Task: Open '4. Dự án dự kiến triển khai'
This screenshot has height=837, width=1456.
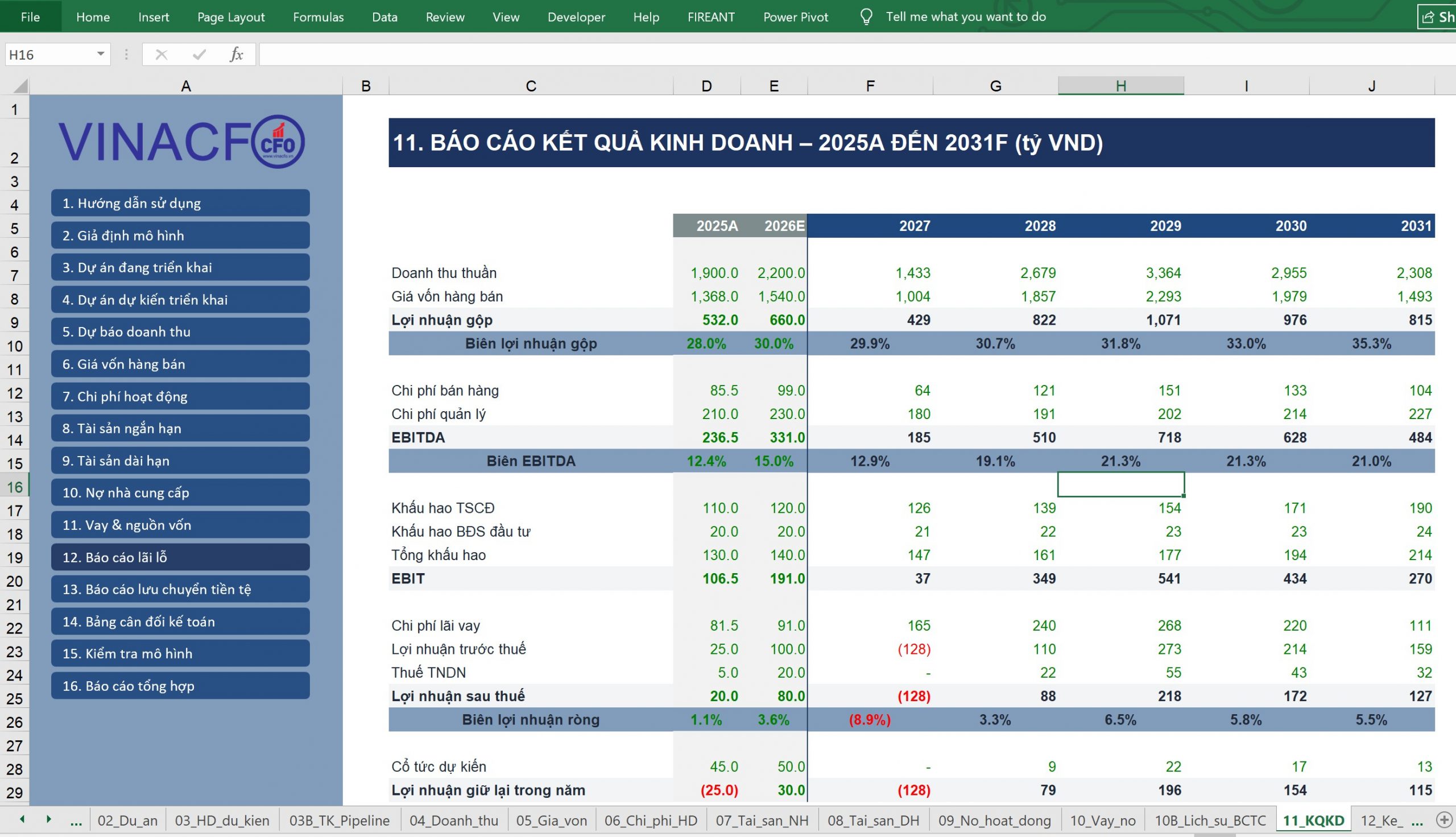Action: coord(180,300)
